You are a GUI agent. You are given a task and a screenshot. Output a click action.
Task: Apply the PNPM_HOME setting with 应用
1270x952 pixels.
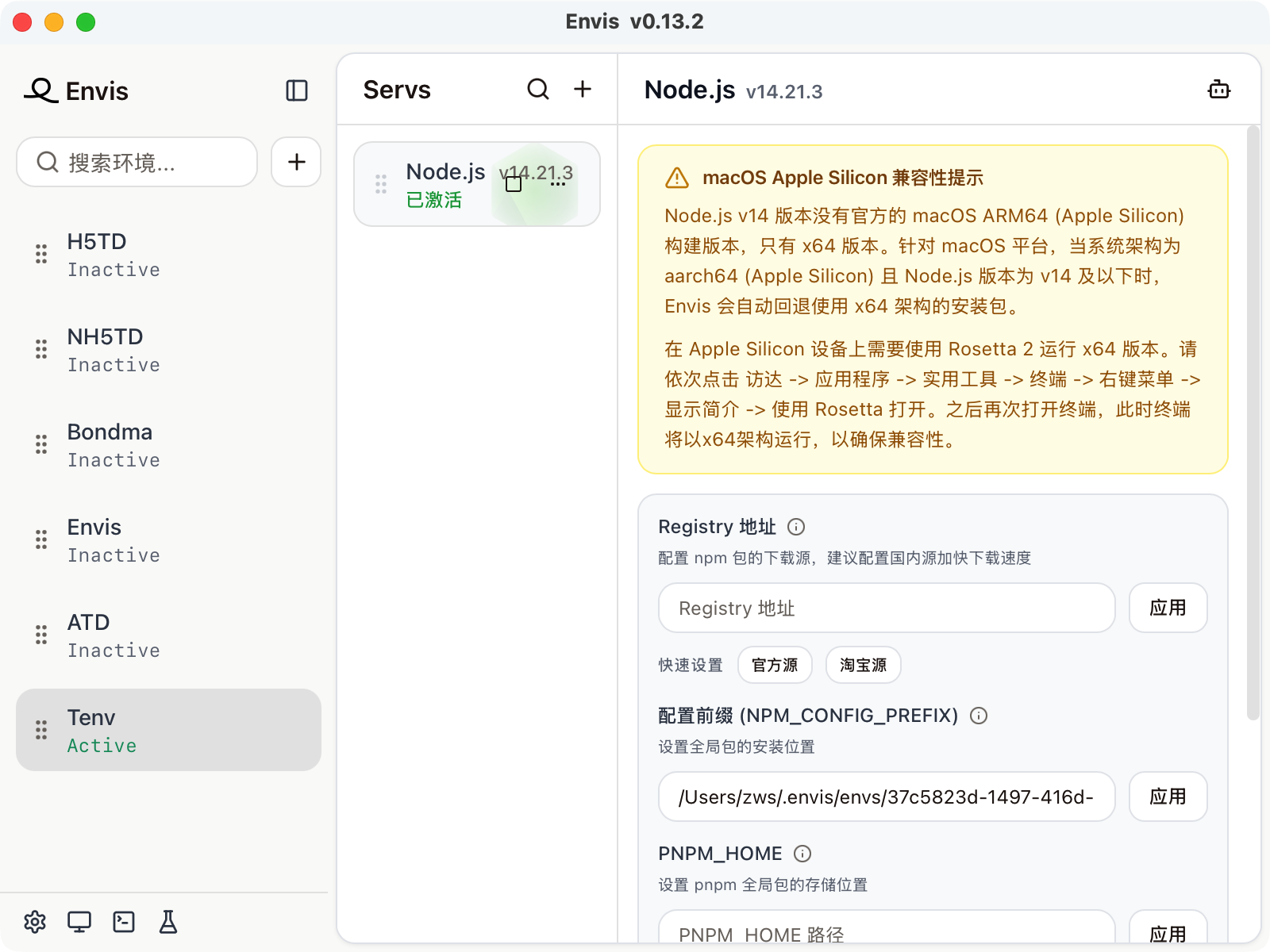tap(1168, 927)
